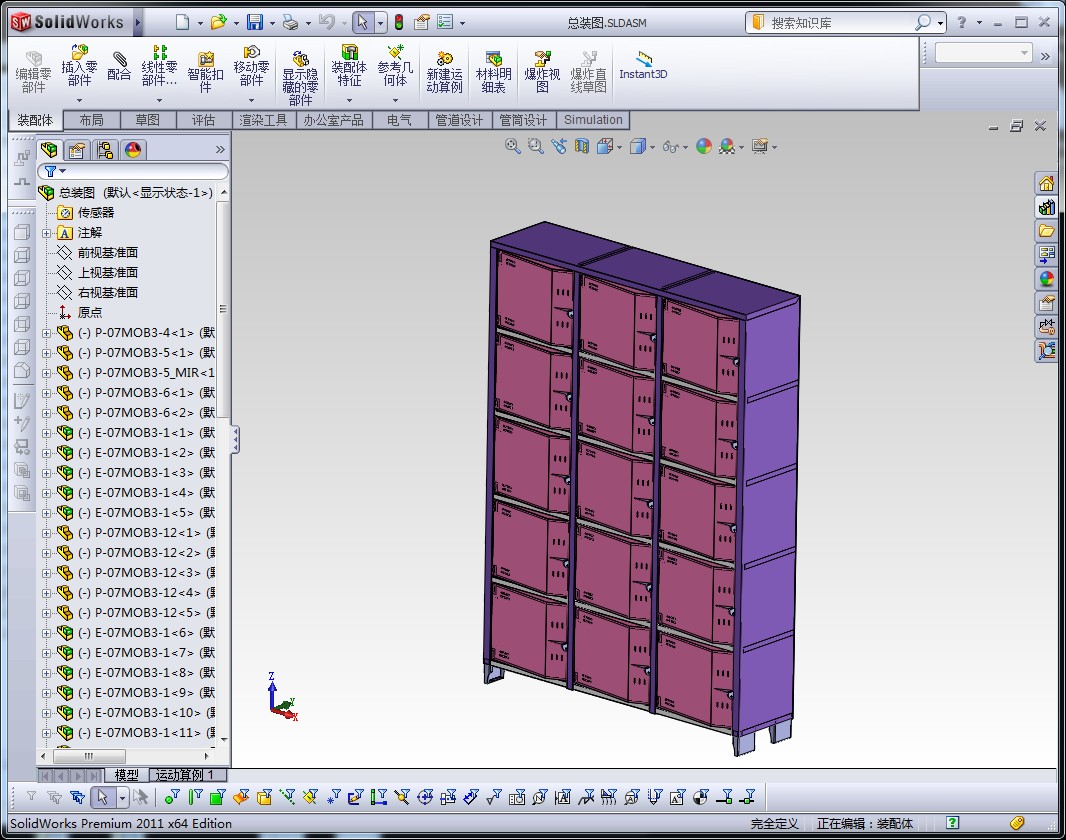Click the home icon in right task pane
The image size is (1066, 840).
point(1046,183)
